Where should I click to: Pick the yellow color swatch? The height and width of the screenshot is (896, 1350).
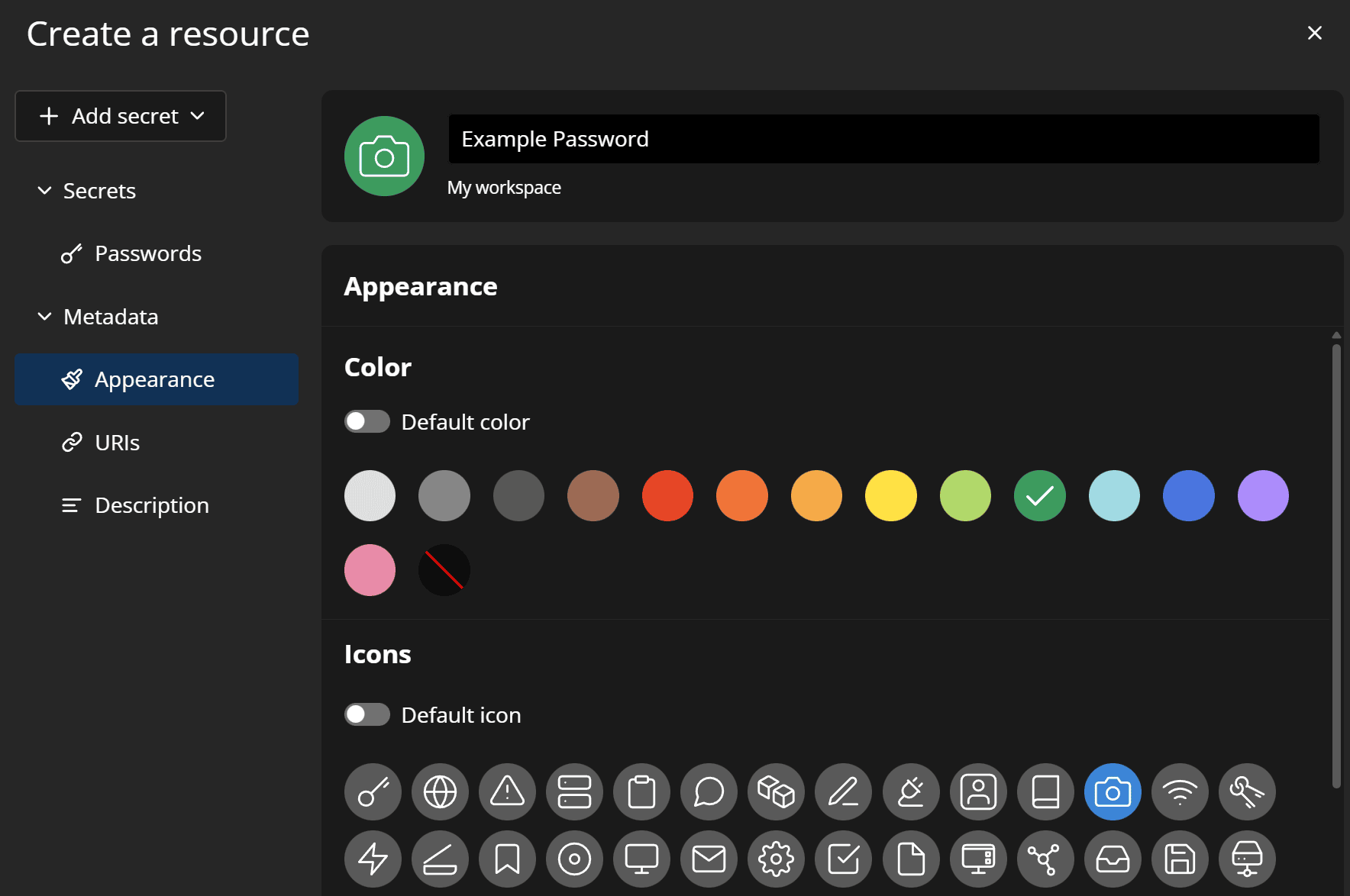click(890, 495)
